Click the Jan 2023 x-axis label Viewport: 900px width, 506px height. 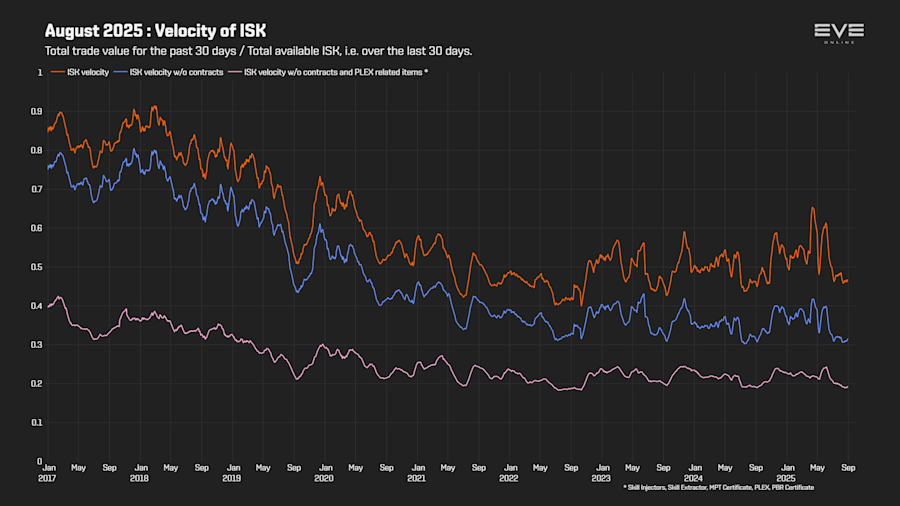pyautogui.click(x=602, y=473)
